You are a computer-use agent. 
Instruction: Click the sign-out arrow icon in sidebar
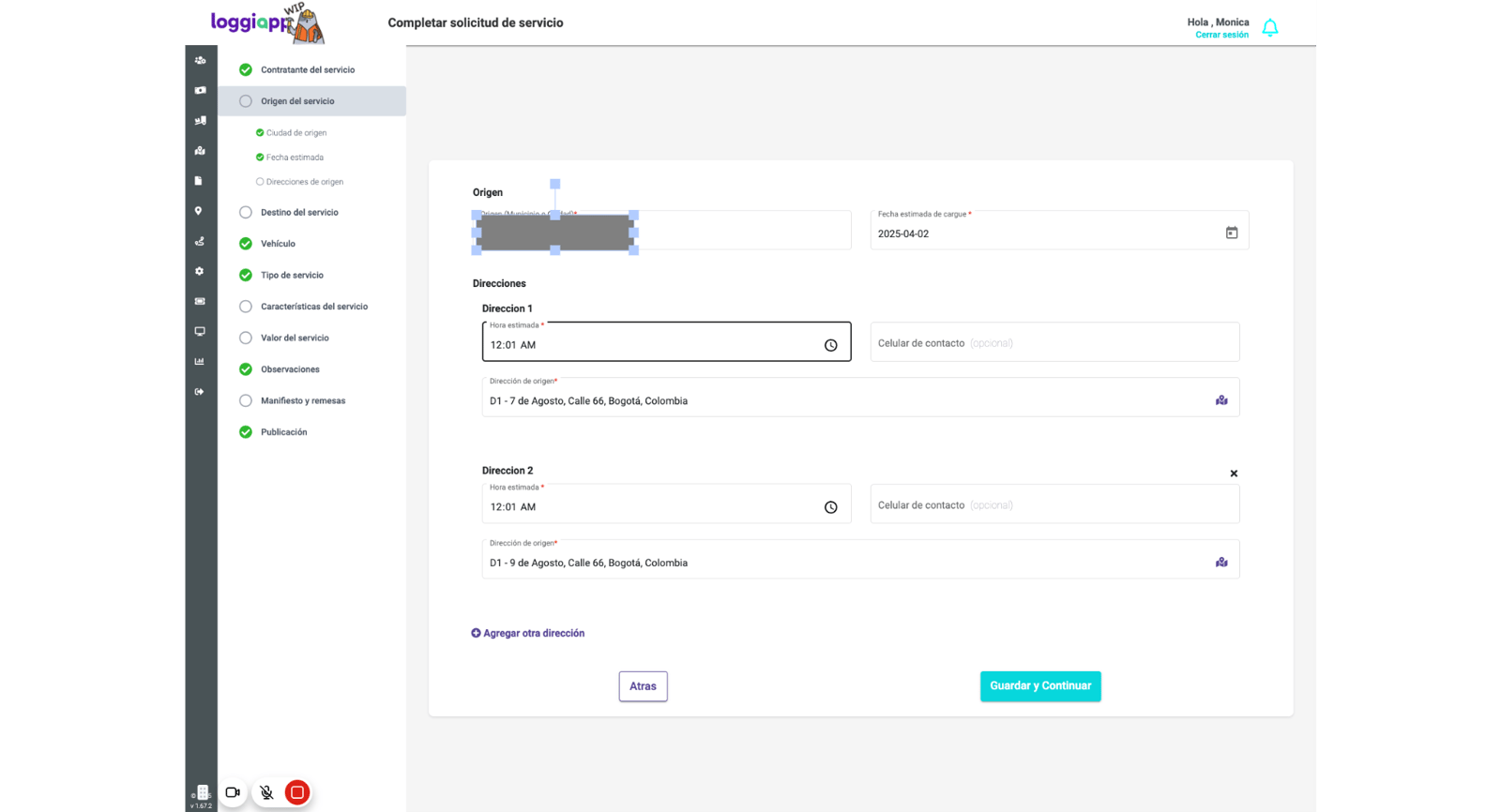pyautogui.click(x=199, y=392)
